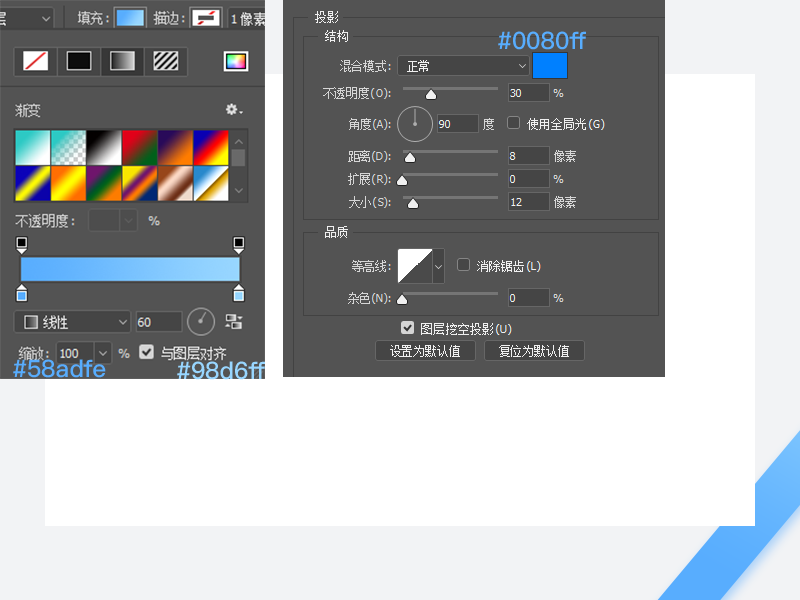
Task: Click the noise field showing 0
Action: (529, 298)
